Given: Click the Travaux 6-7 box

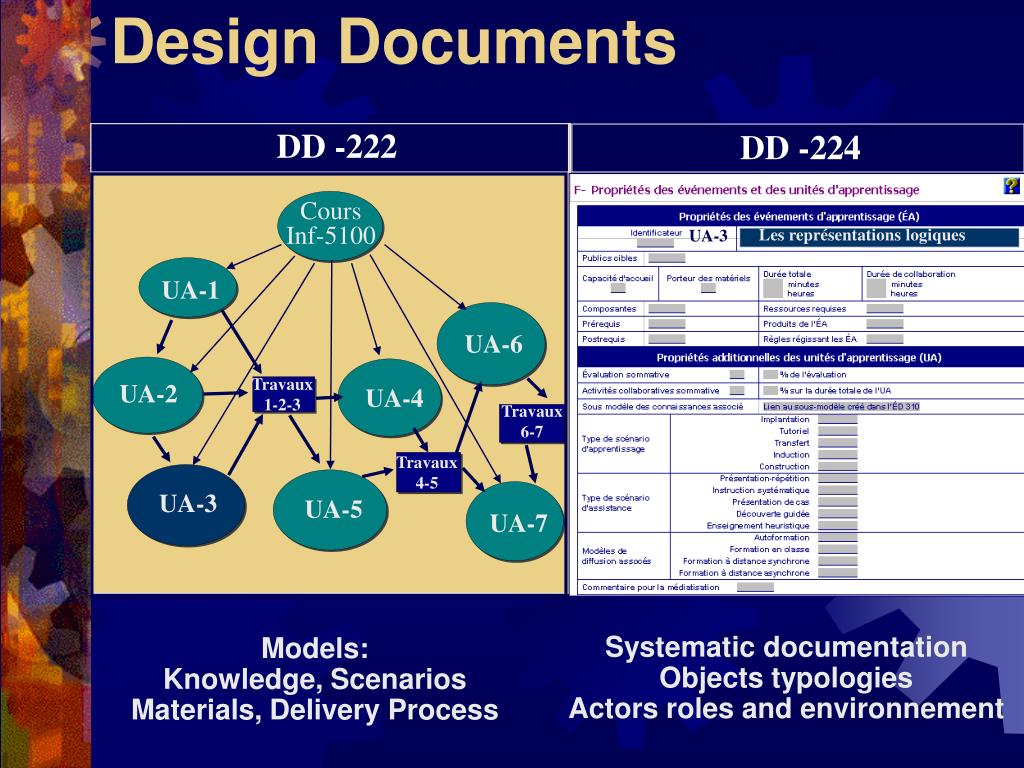Looking at the screenshot, I should point(532,423).
